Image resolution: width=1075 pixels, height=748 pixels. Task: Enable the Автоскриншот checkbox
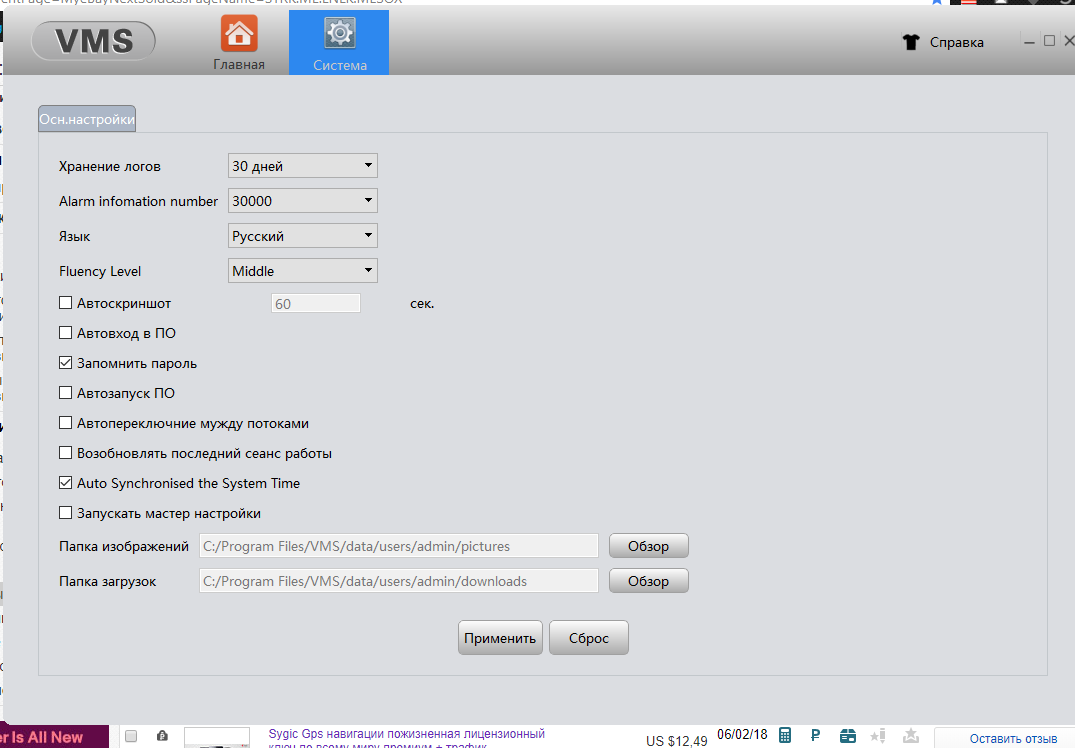(x=66, y=303)
